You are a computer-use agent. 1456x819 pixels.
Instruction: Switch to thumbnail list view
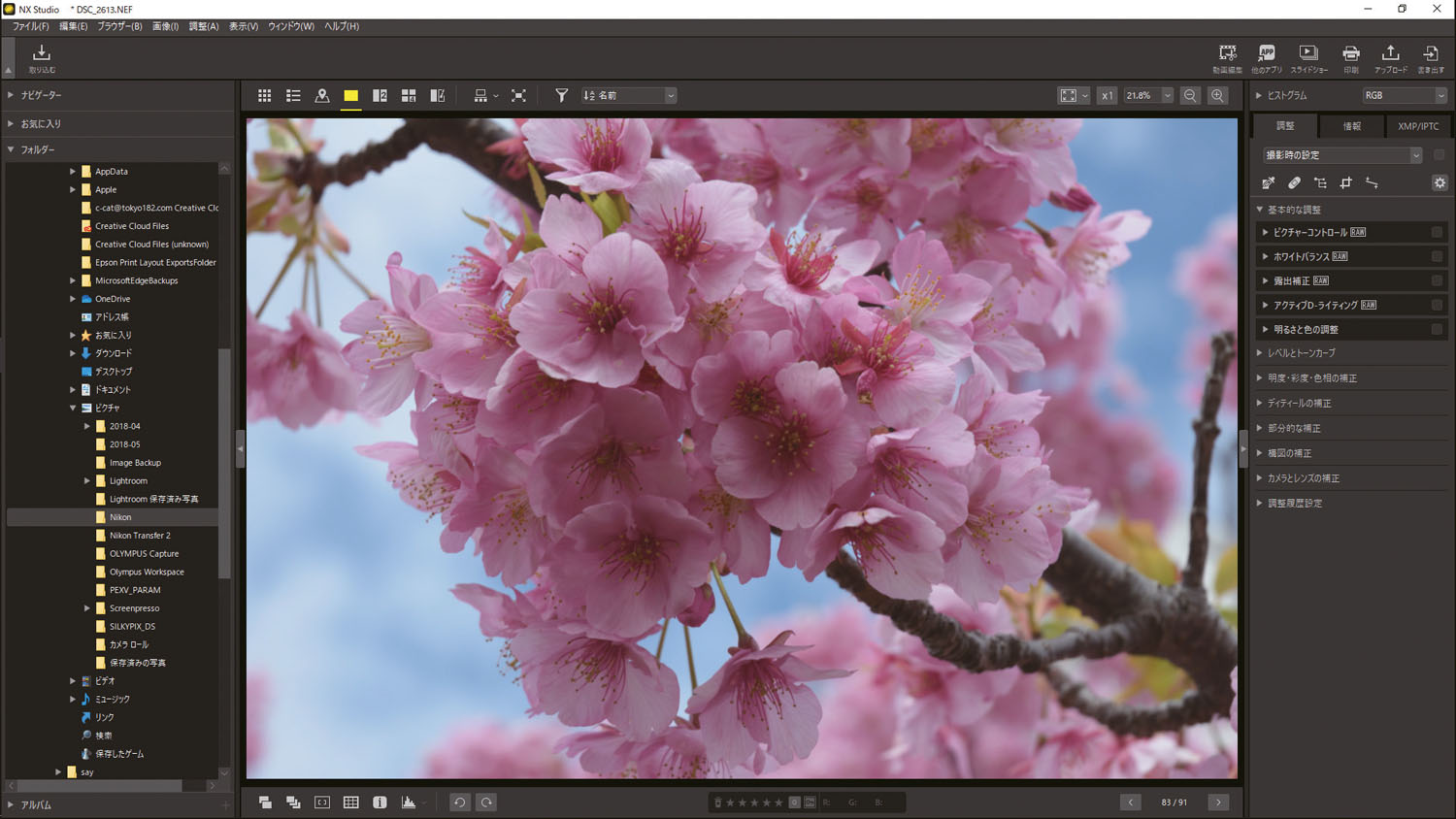pyautogui.click(x=293, y=95)
